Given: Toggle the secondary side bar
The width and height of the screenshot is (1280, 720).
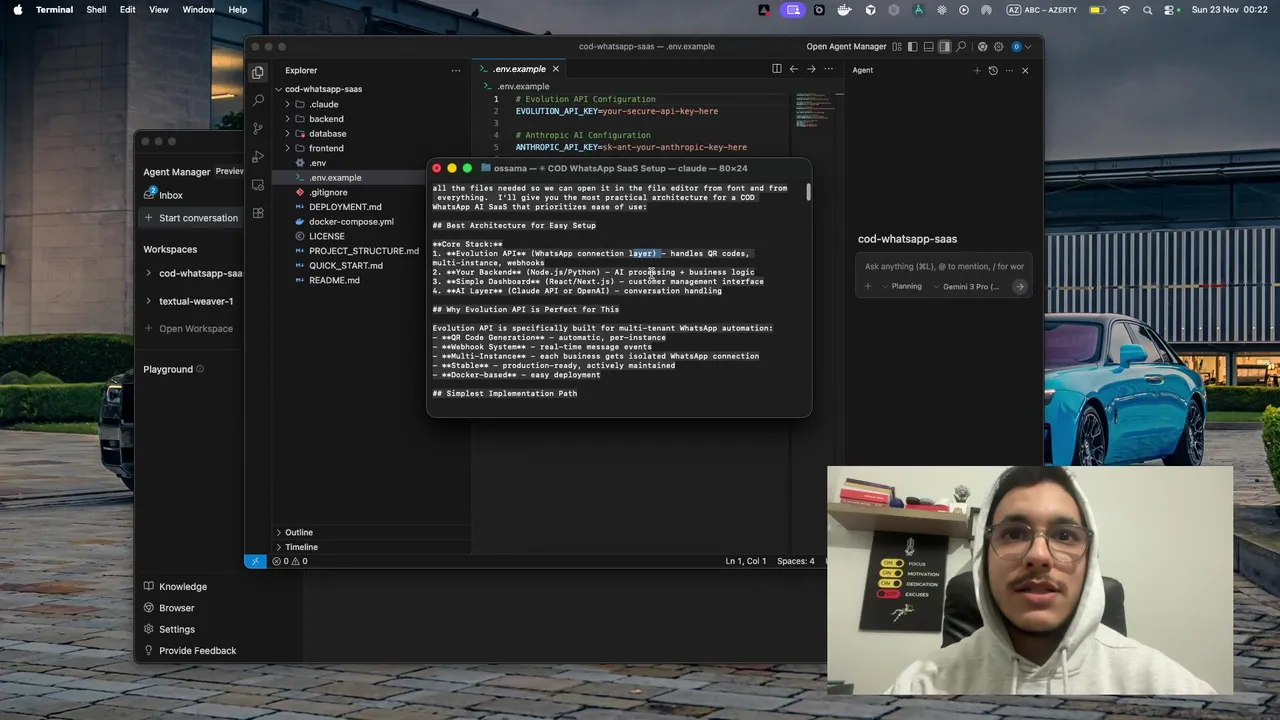Looking at the screenshot, I should tap(944, 46).
